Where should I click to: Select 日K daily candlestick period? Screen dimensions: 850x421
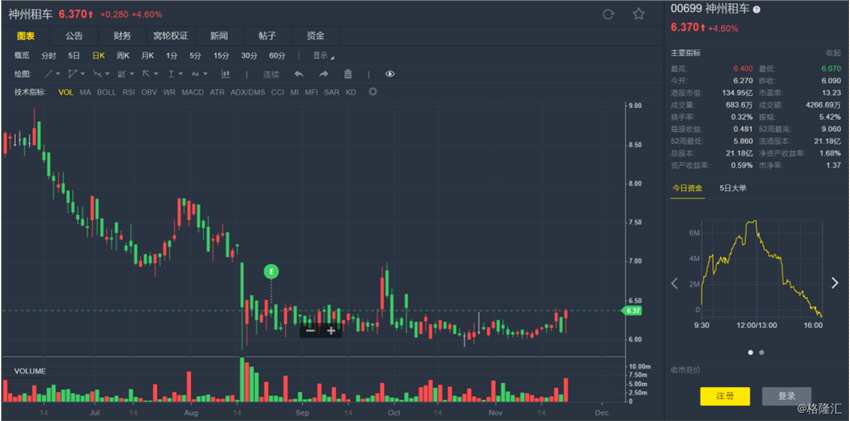98,55
